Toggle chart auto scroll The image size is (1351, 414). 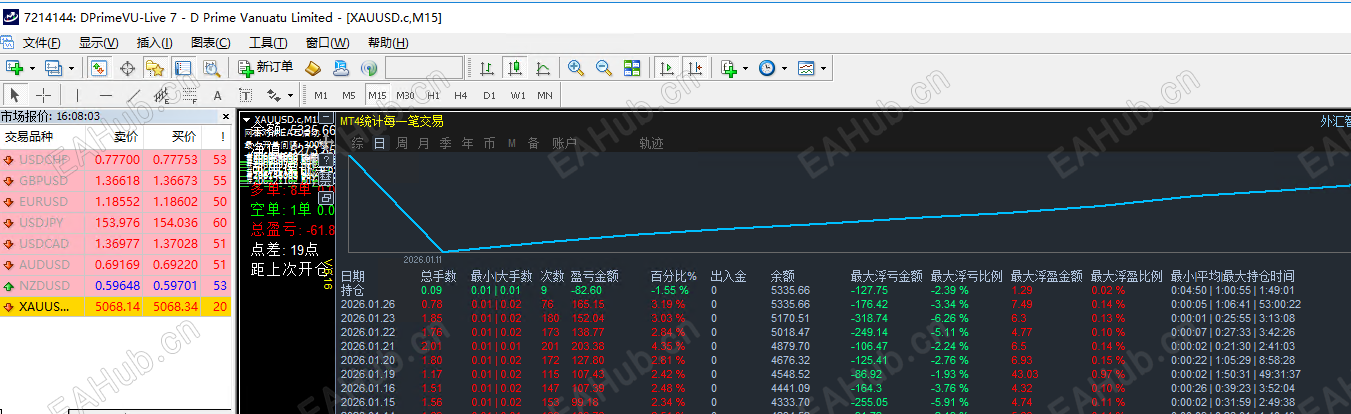665,68
